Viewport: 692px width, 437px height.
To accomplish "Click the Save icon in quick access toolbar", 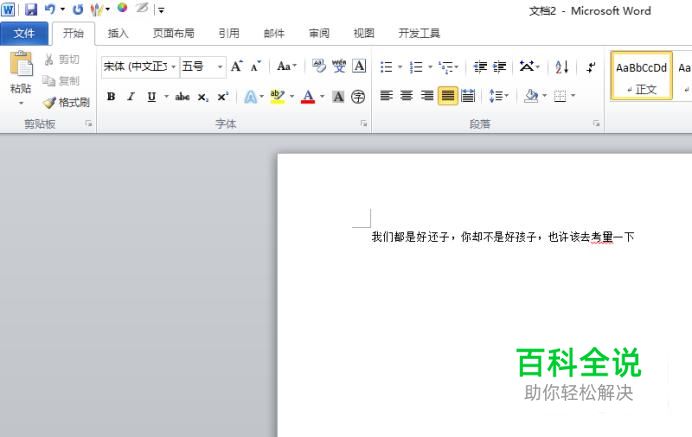I will pyautogui.click(x=31, y=9).
